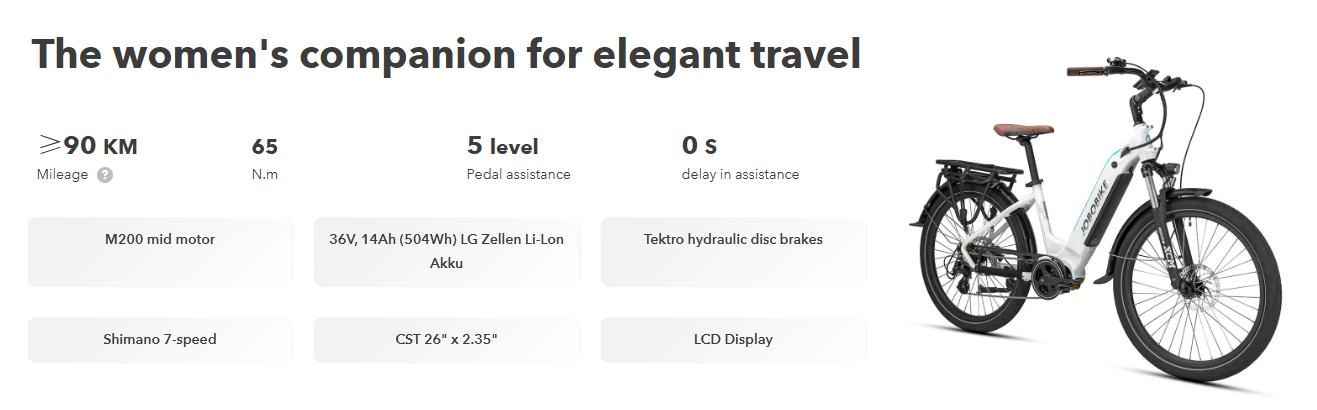Image resolution: width=1317 pixels, height=410 pixels.
Task: Click the Shimano 7-speed spec card
Action: [x=160, y=340]
